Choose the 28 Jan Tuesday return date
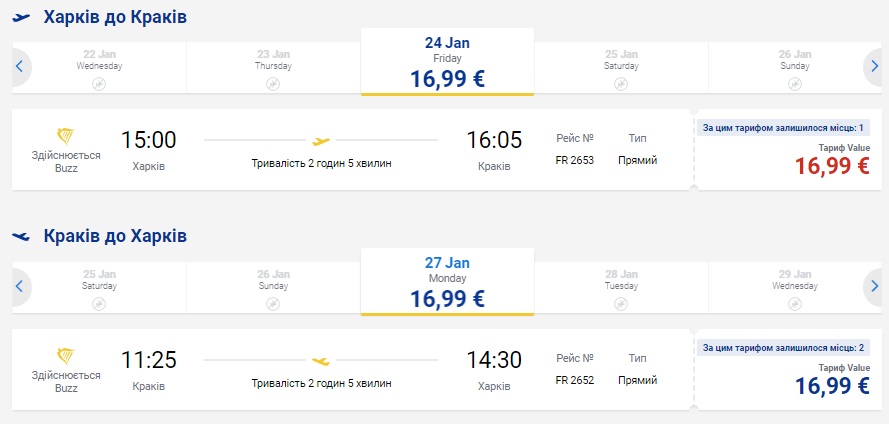Image resolution: width=889 pixels, height=424 pixels. pos(621,286)
